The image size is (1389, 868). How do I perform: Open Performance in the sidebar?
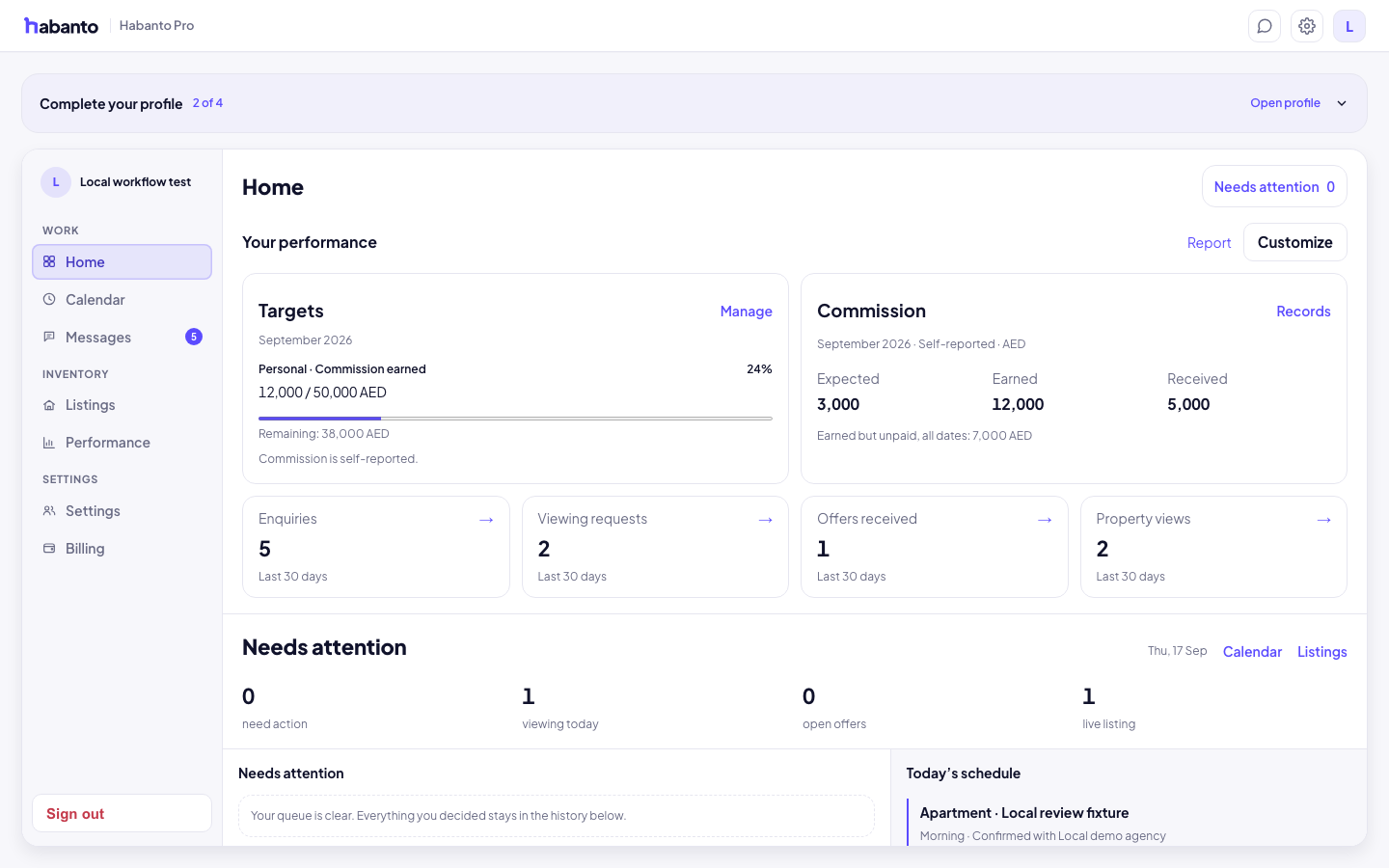click(122, 443)
